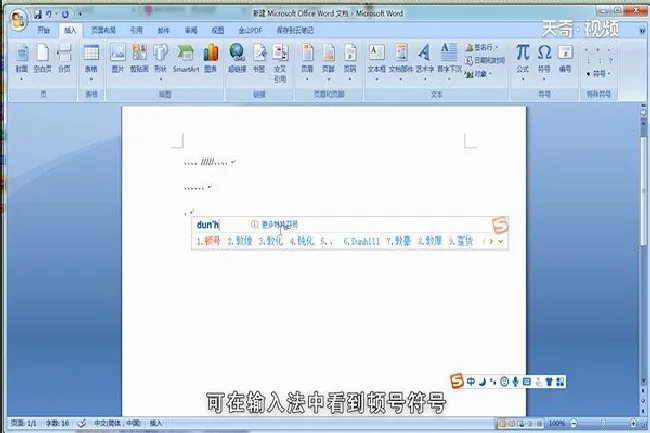Choose the second IME candidate
Screen dimensions: 650x433
coord(240,241)
